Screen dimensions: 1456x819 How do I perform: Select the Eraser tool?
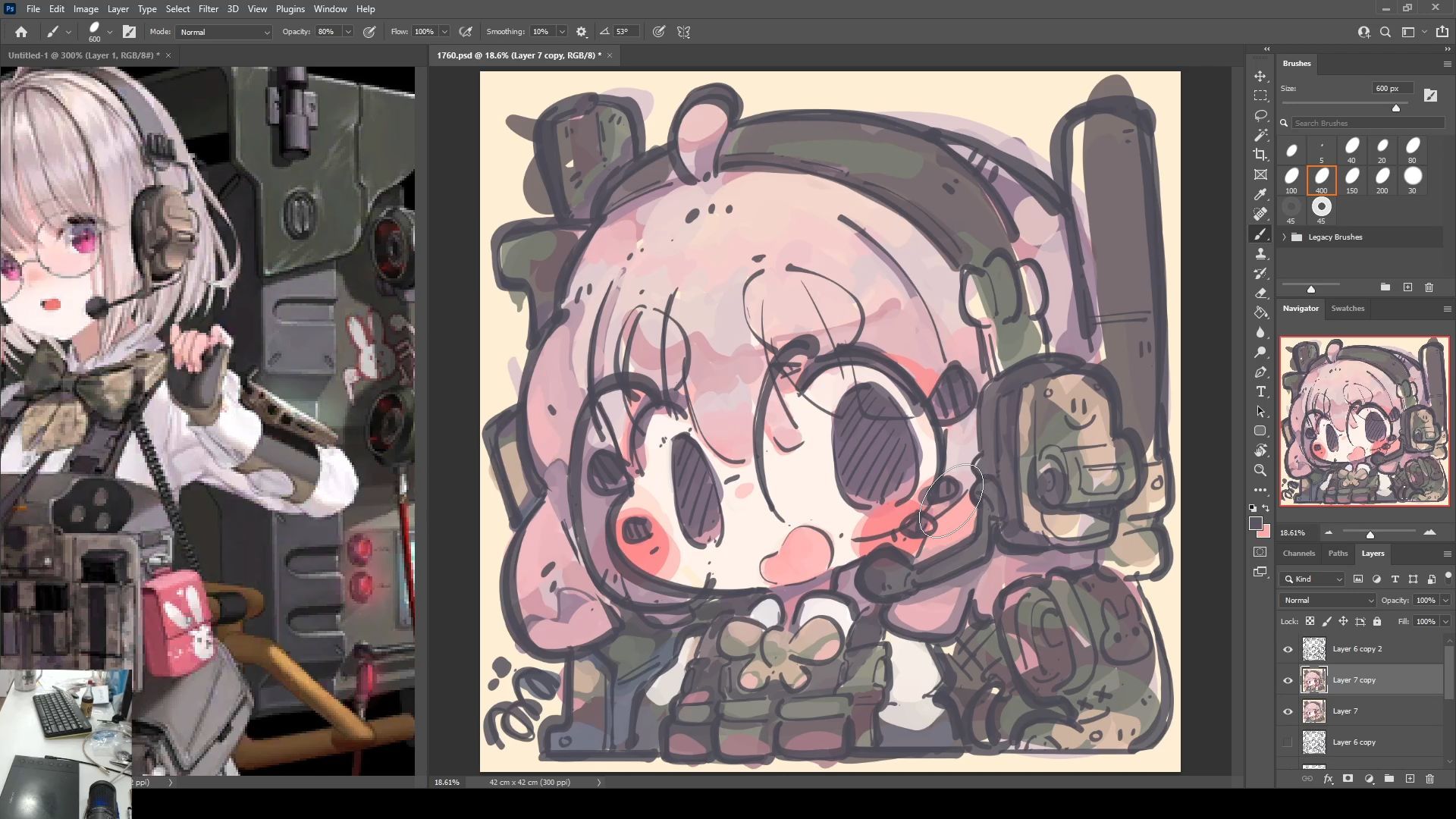pos(1260,293)
